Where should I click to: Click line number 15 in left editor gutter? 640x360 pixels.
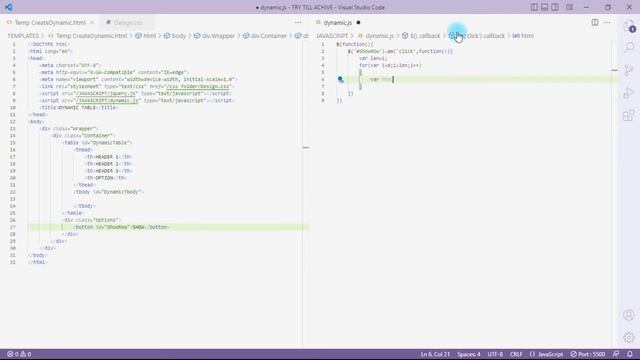click(x=13, y=143)
